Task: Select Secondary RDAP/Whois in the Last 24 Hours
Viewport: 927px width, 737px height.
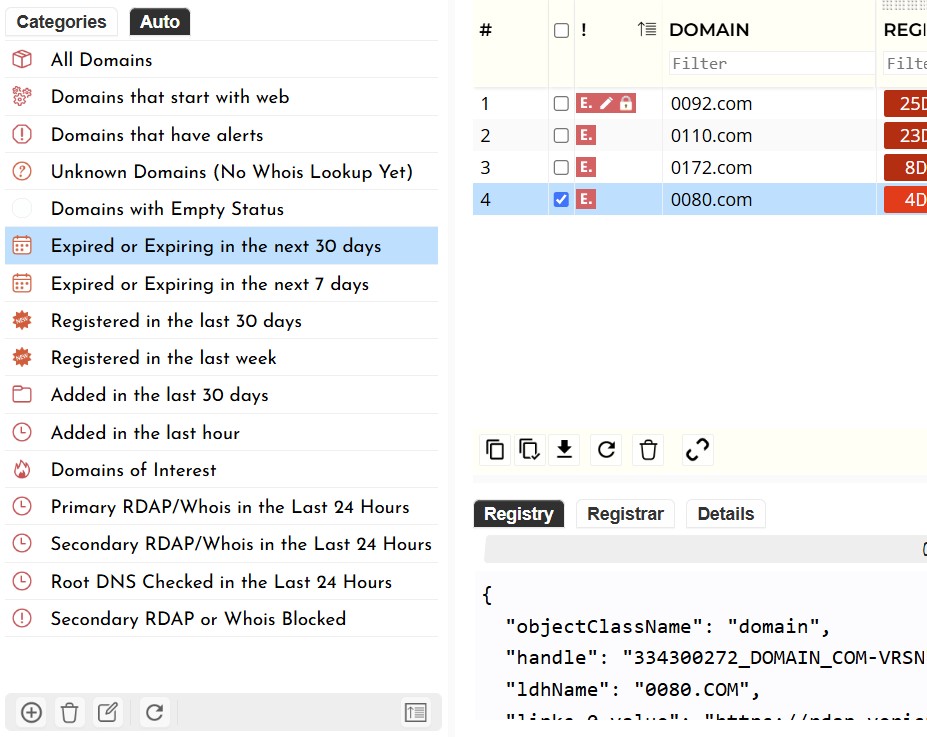Action: [221, 544]
